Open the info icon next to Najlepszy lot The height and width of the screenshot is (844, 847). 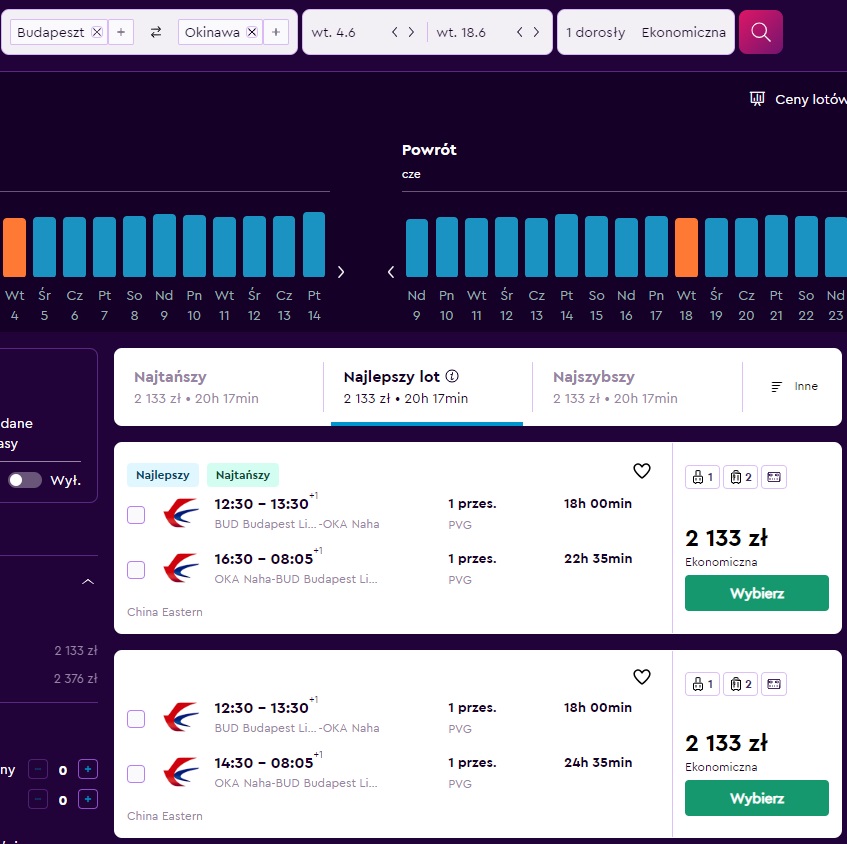click(452, 376)
